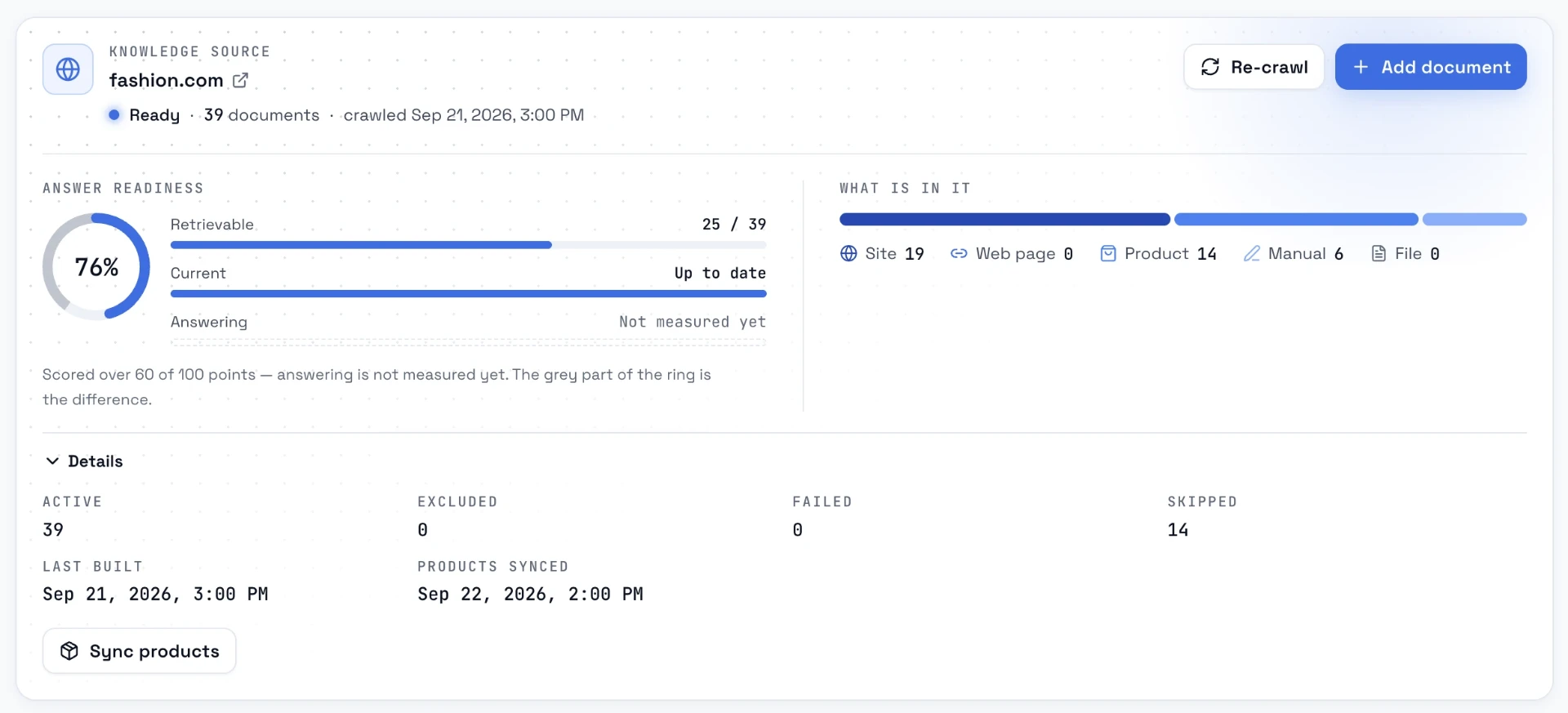This screenshot has width=1568, height=713.
Task: Click the 76% readiness ring
Action: (96, 267)
